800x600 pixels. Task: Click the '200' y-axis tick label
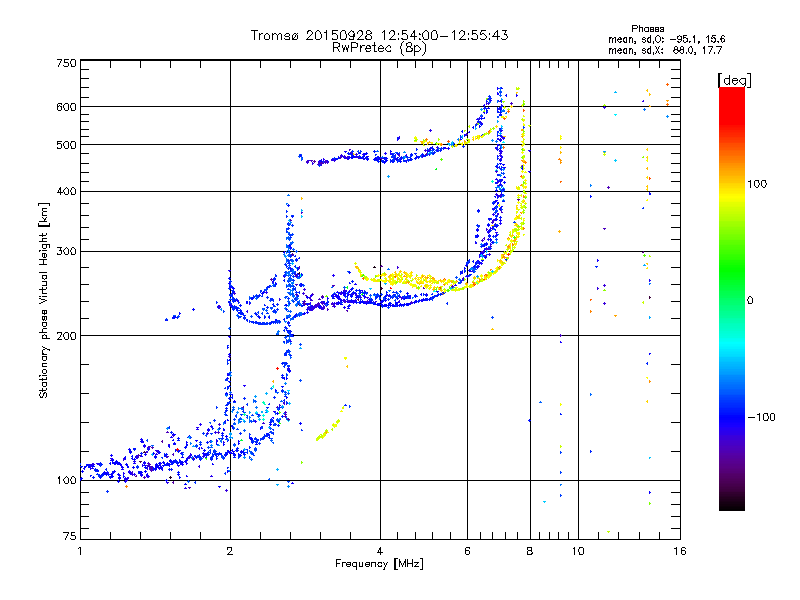[66, 336]
